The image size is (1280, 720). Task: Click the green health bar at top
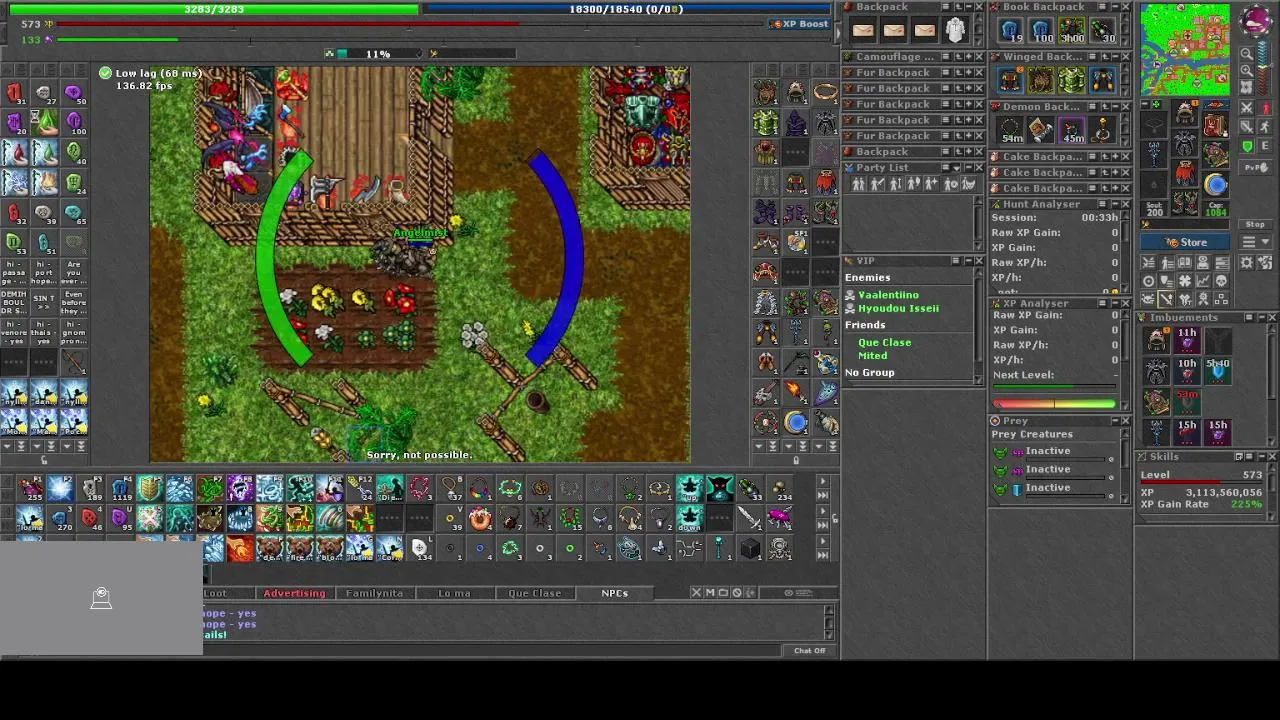point(214,9)
